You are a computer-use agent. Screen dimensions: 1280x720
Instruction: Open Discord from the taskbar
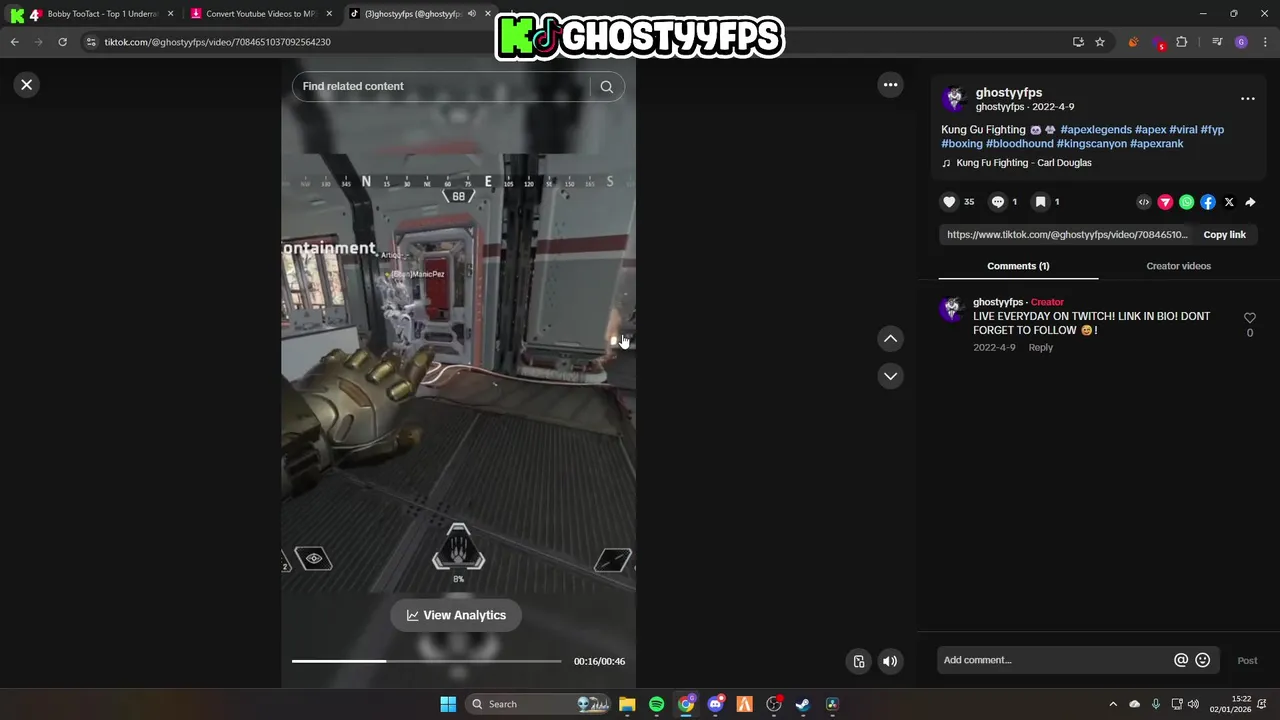(715, 704)
